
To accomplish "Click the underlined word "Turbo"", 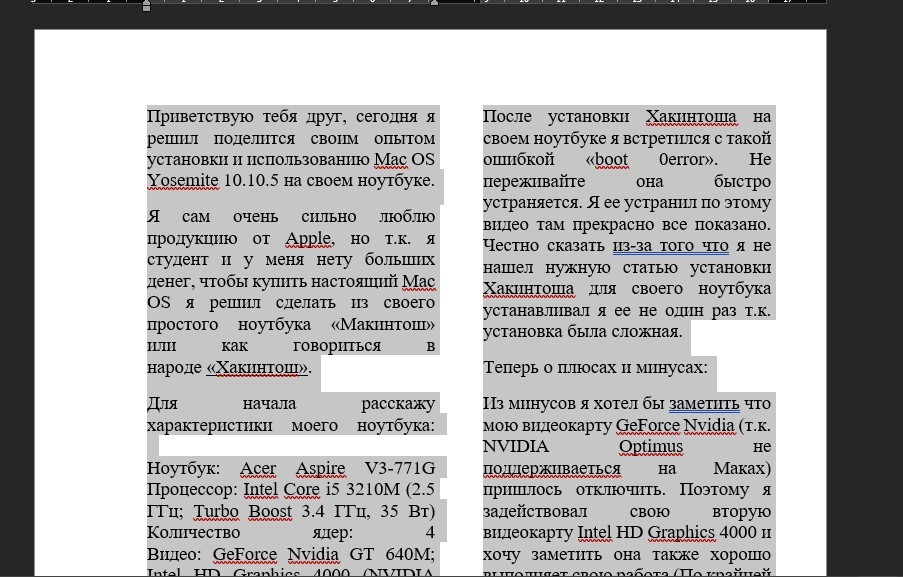I will click(x=216, y=511).
